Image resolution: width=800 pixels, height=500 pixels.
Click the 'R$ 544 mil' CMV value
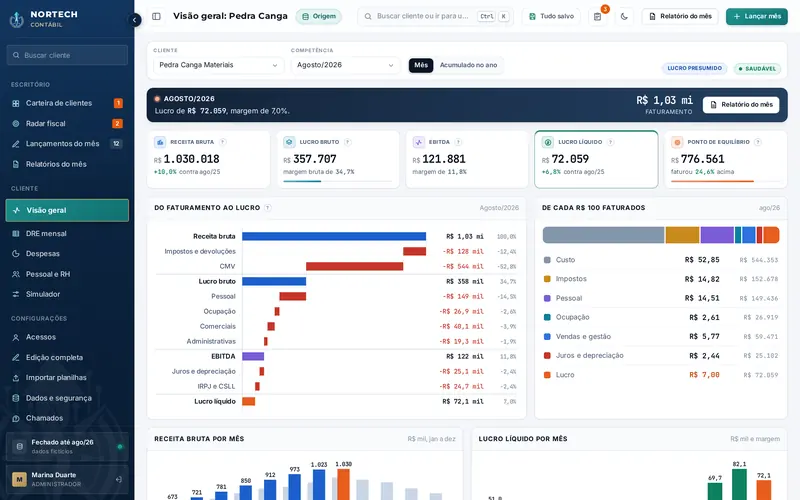pos(463,266)
